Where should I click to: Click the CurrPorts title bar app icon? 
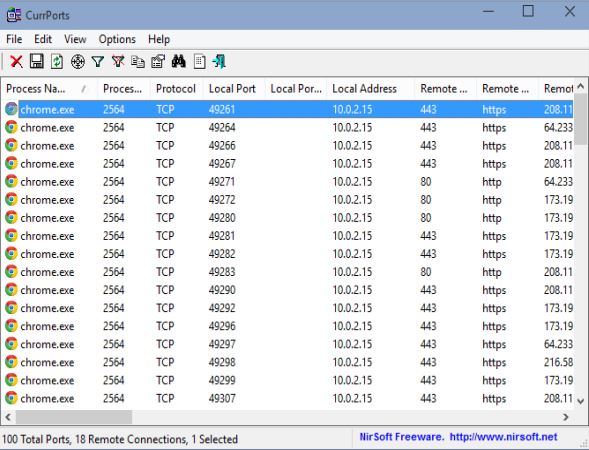click(14, 15)
